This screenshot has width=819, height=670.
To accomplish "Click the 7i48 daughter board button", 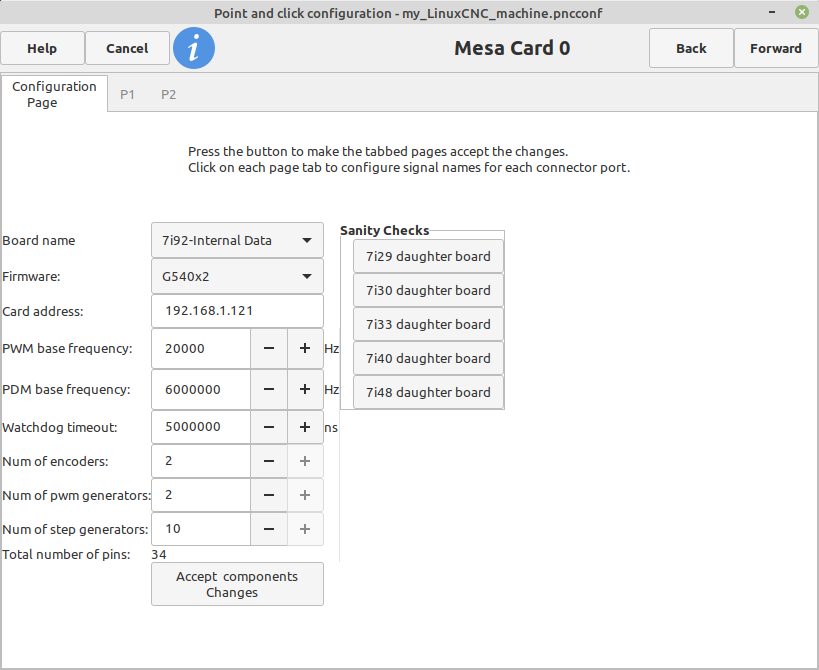I will click(x=428, y=392).
